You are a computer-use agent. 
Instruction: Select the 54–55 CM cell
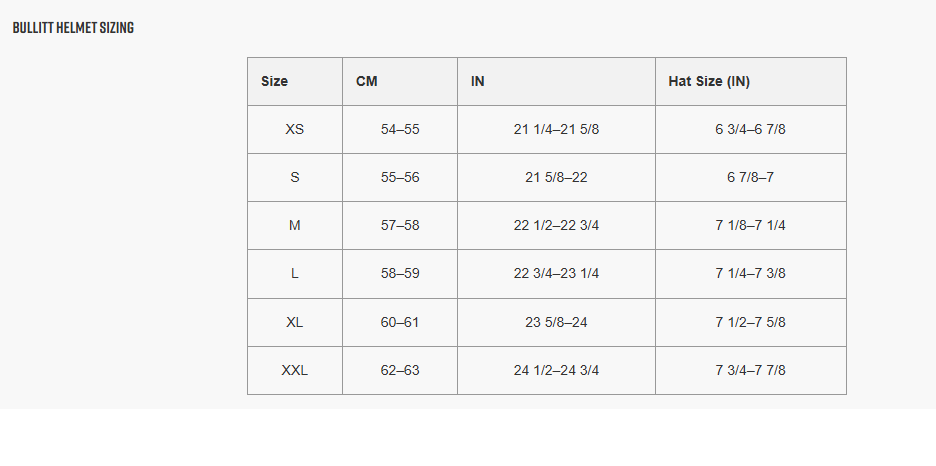tap(400, 129)
